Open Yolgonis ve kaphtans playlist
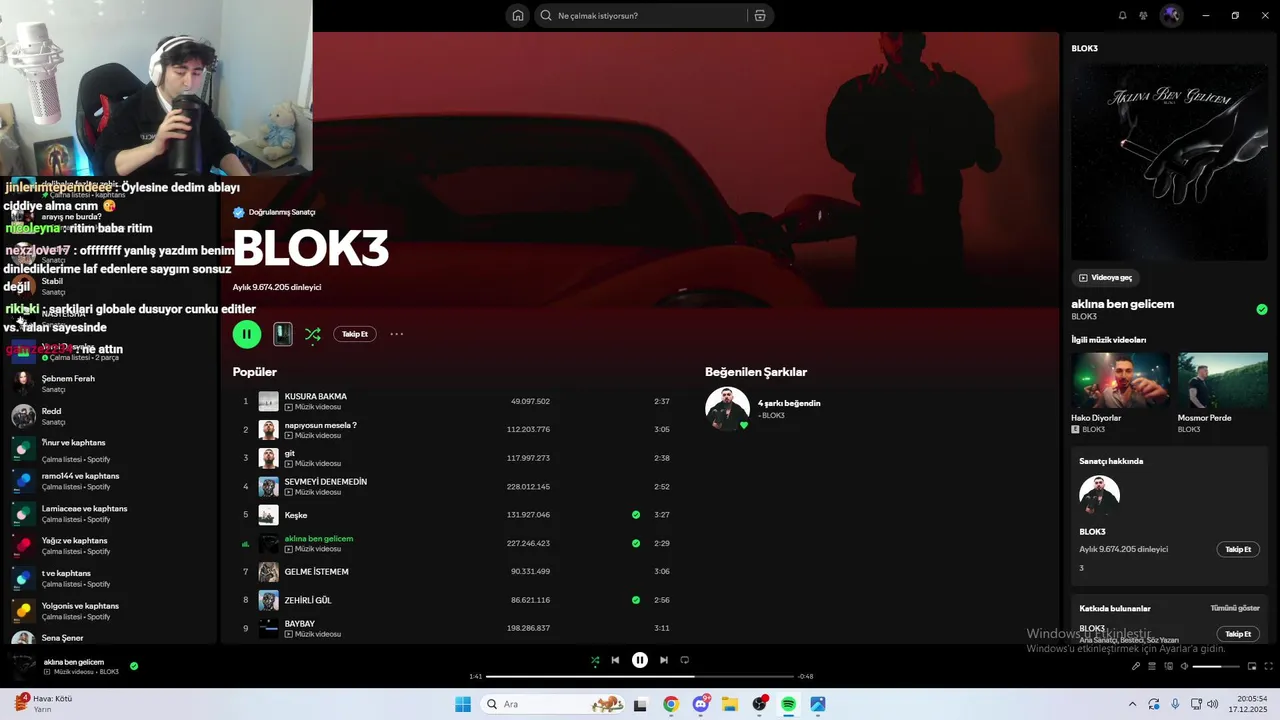Screen dimensions: 1280x720 (113, 611)
